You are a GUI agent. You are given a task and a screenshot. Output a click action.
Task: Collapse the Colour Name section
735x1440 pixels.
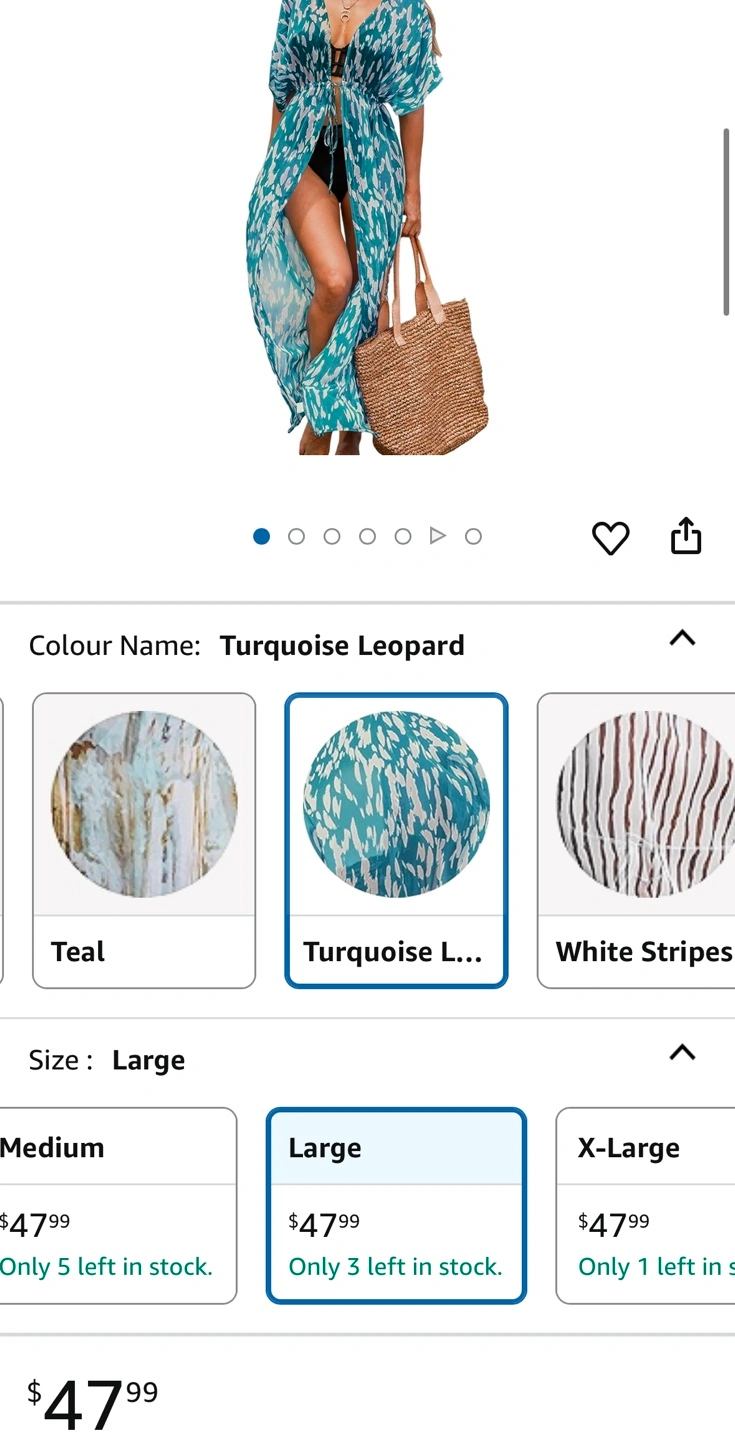682,638
